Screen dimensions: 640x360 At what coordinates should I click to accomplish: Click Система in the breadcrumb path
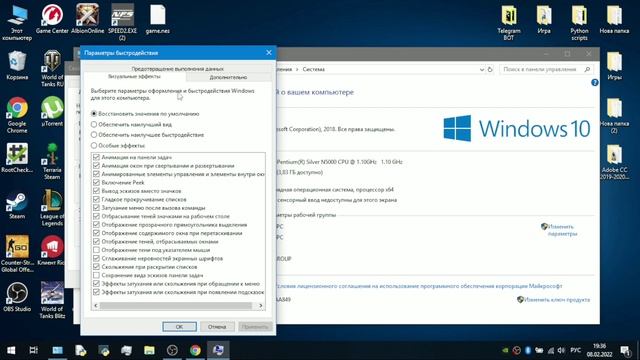tap(313, 69)
